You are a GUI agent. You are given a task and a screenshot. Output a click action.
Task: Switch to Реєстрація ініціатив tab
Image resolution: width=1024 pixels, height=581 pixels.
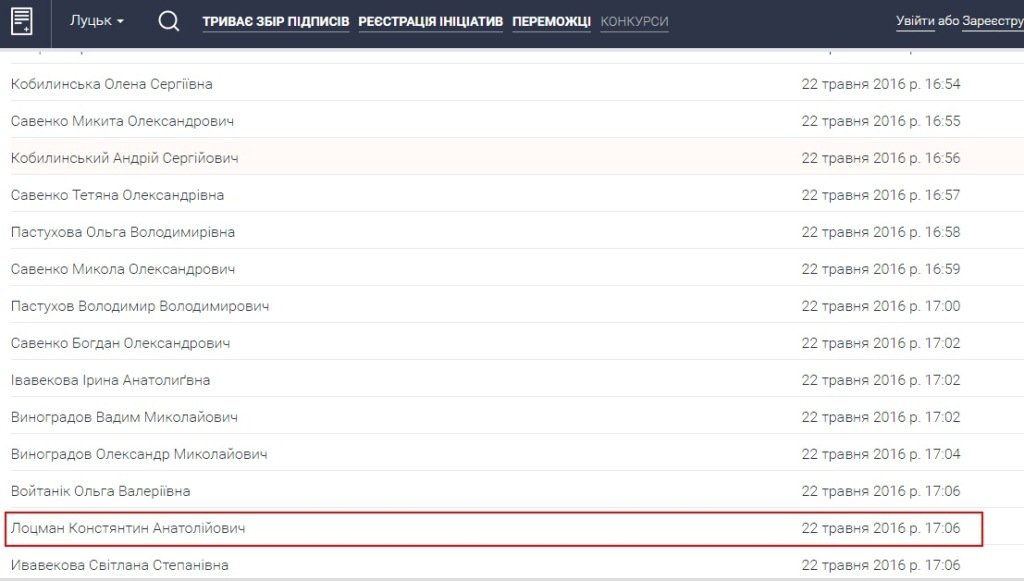point(430,21)
